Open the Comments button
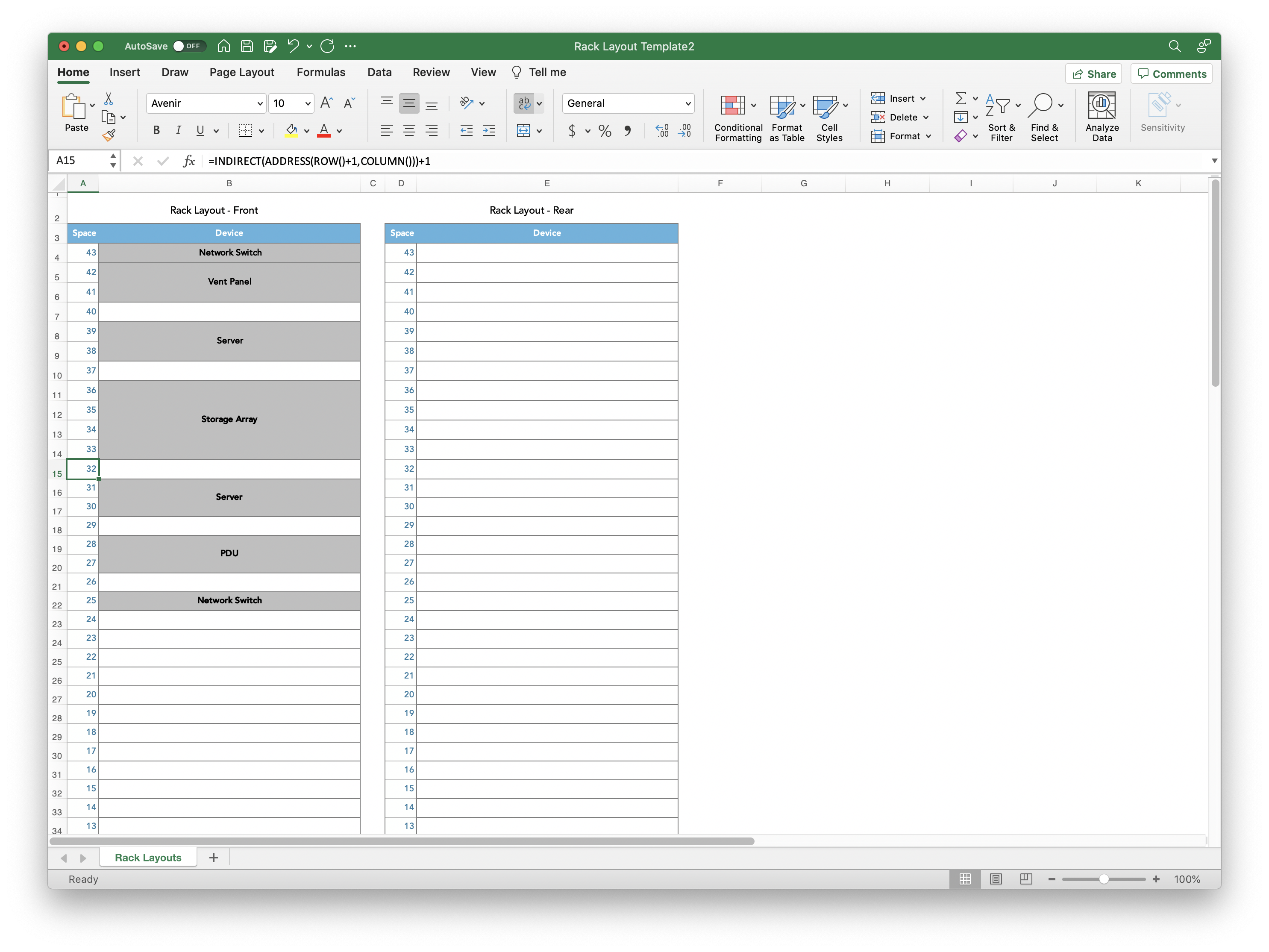Screen dimensions: 1269x952 (x=1171, y=74)
